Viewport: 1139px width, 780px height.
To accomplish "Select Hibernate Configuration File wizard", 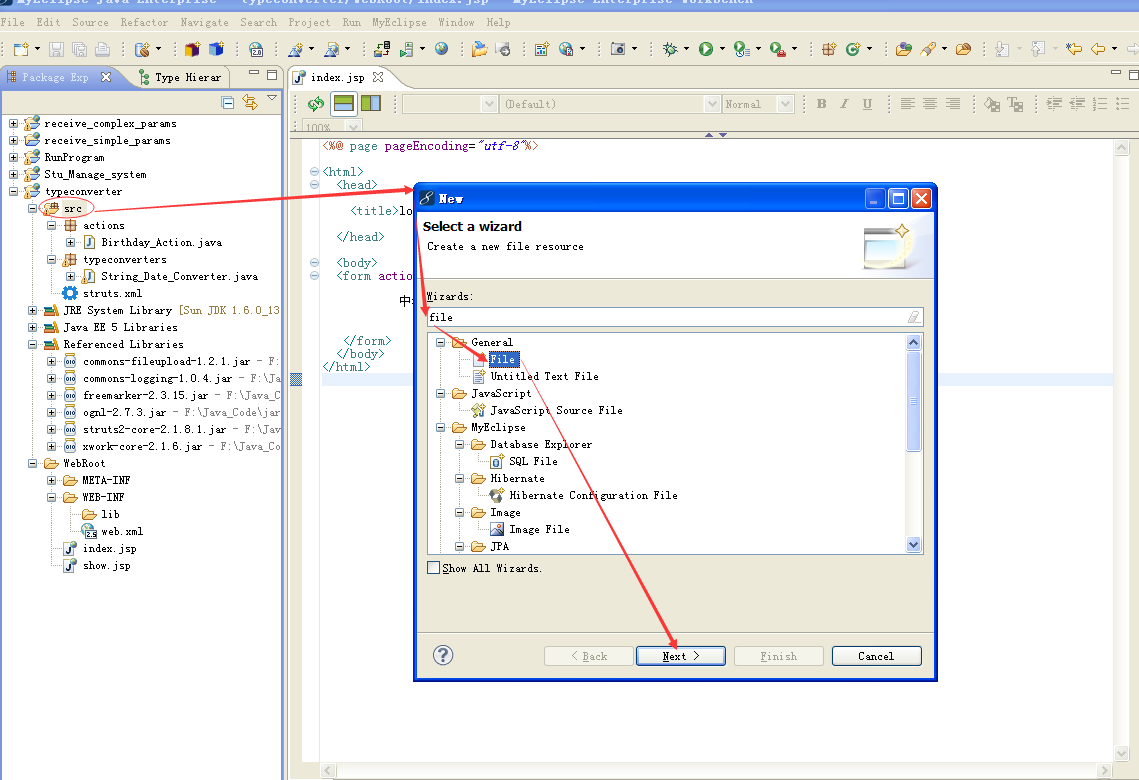I will 593,495.
